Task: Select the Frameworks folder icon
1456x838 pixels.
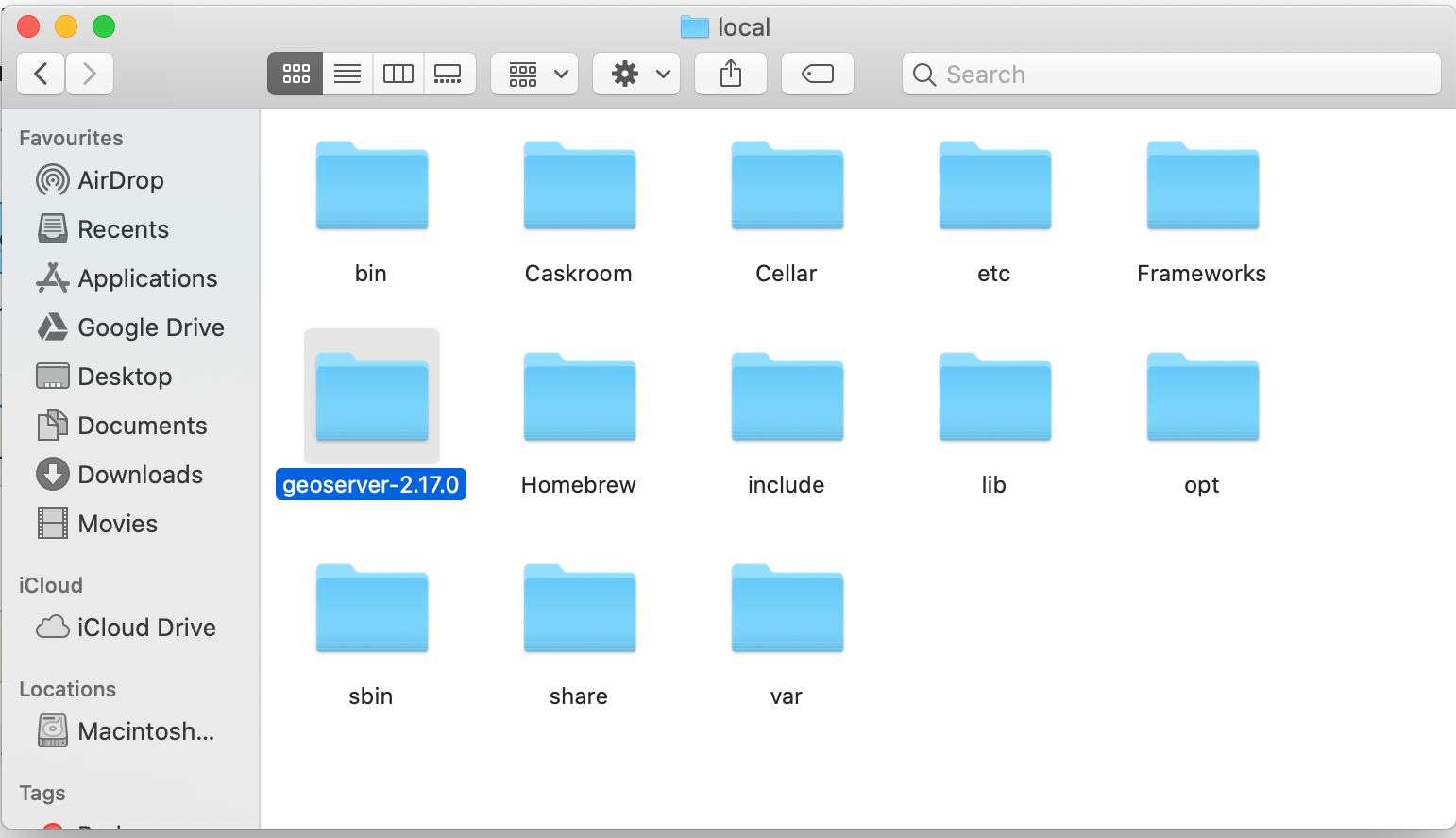Action: (1203, 186)
